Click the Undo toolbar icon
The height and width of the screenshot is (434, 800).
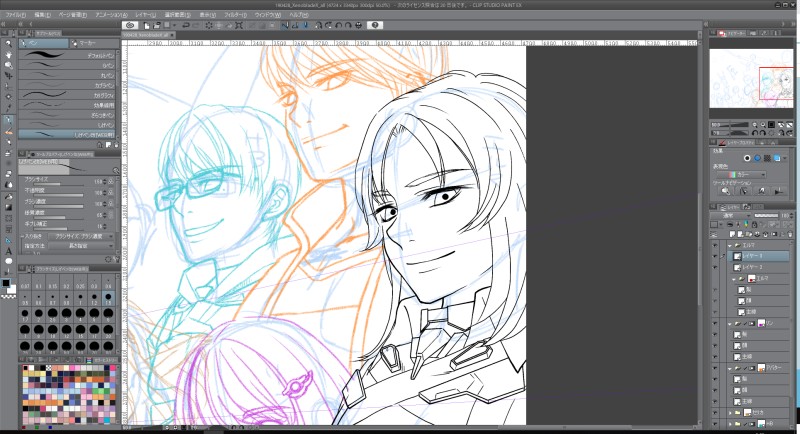point(186,25)
